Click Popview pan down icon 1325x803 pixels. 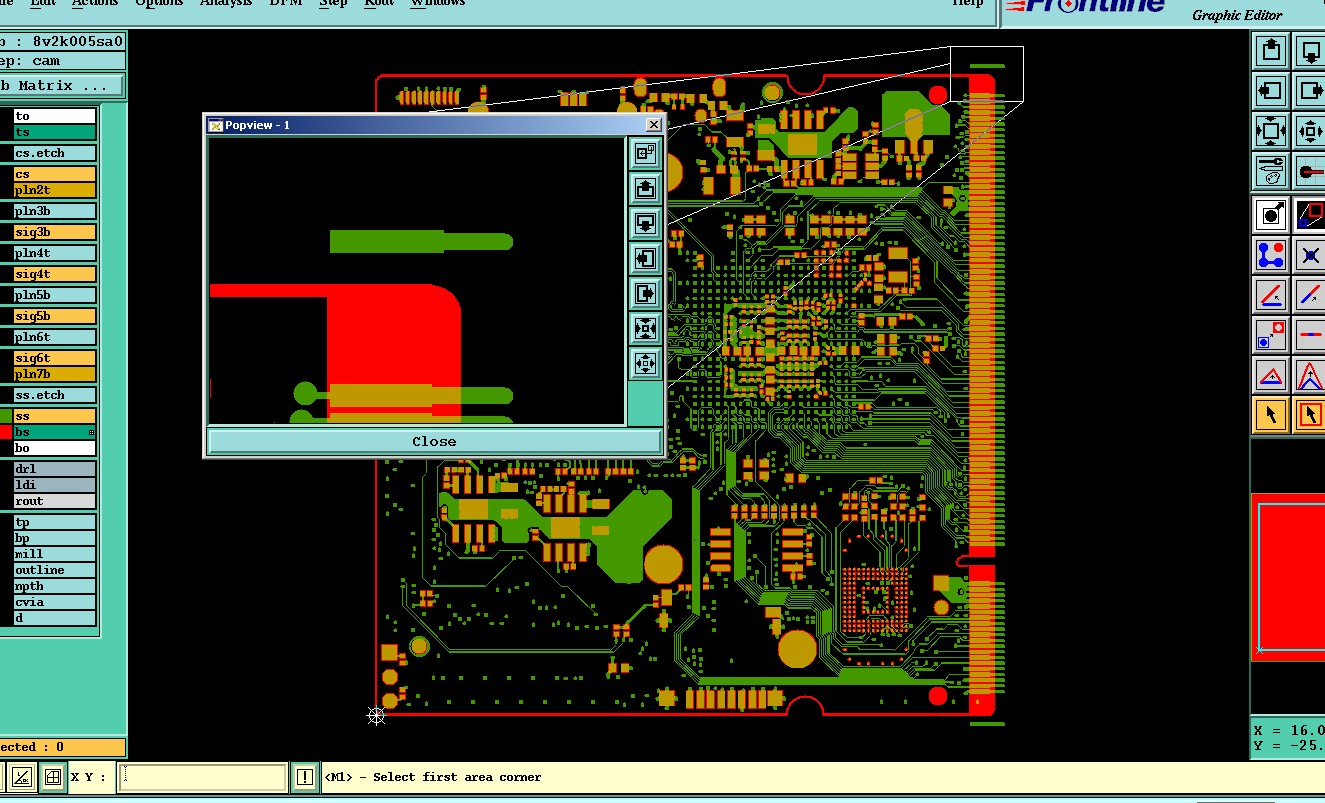click(645, 223)
